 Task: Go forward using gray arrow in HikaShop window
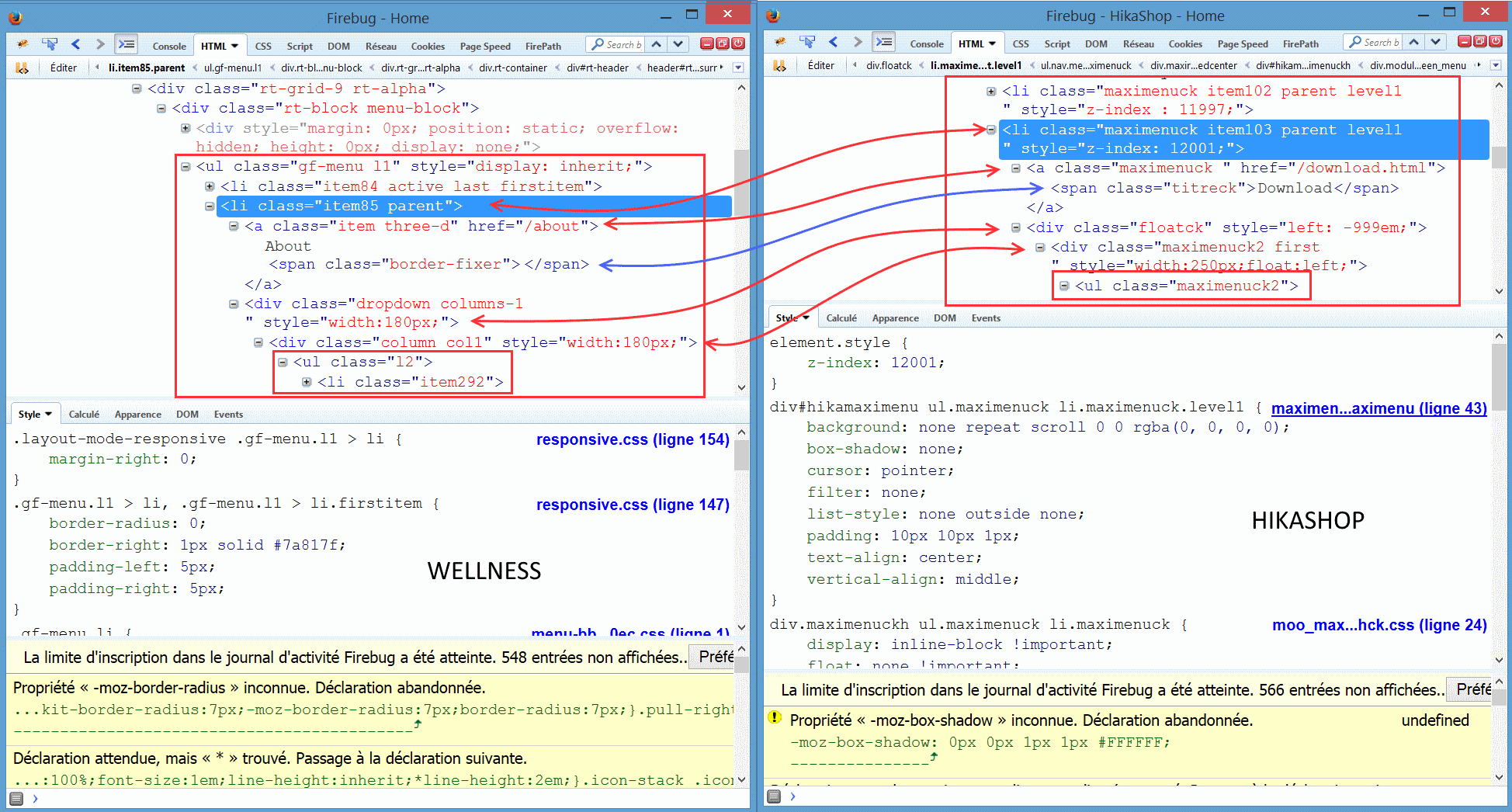tap(857, 42)
